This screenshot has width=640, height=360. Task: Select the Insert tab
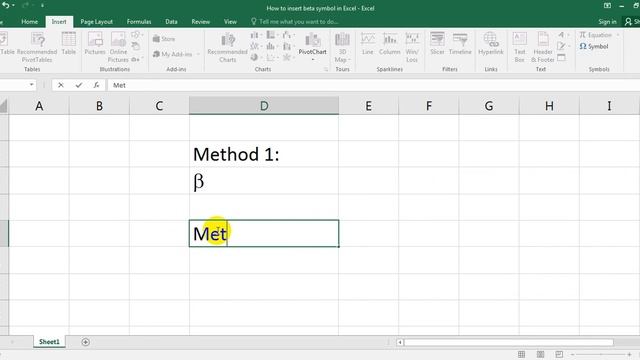coord(59,22)
